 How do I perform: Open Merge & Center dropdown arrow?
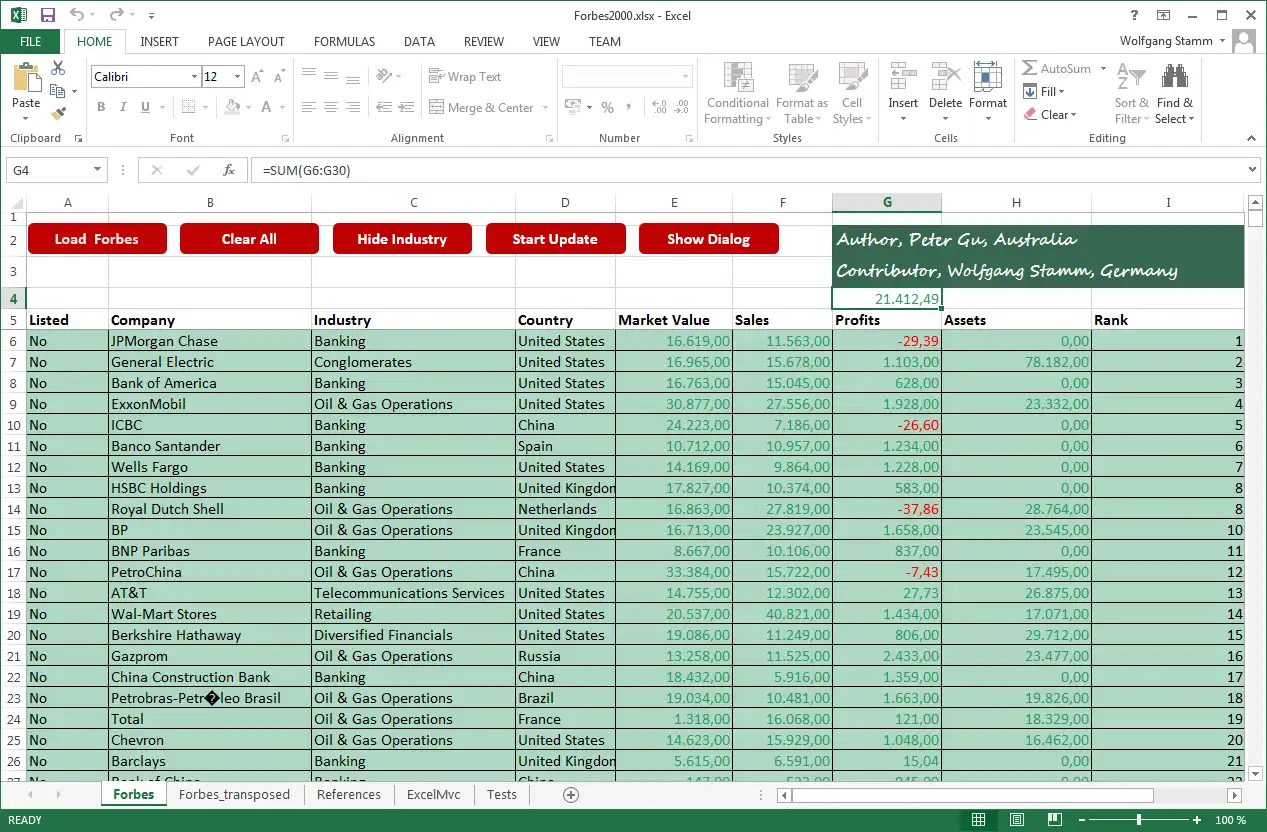tap(546, 107)
